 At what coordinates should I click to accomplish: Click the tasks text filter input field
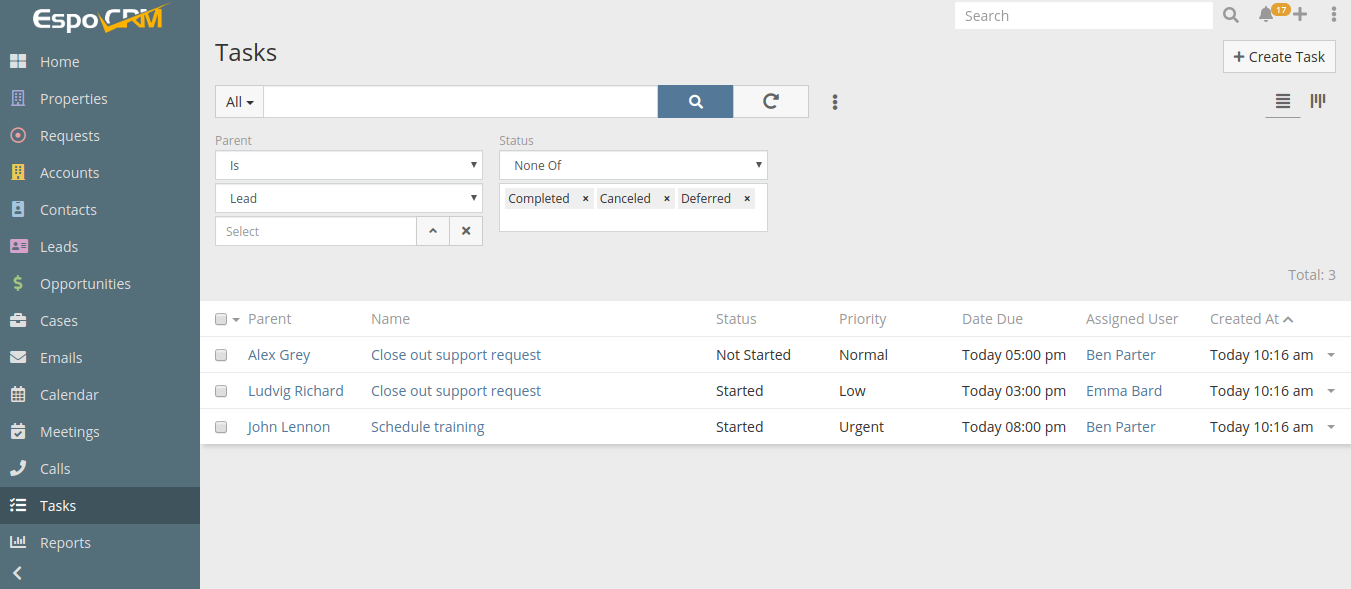[x=460, y=102]
